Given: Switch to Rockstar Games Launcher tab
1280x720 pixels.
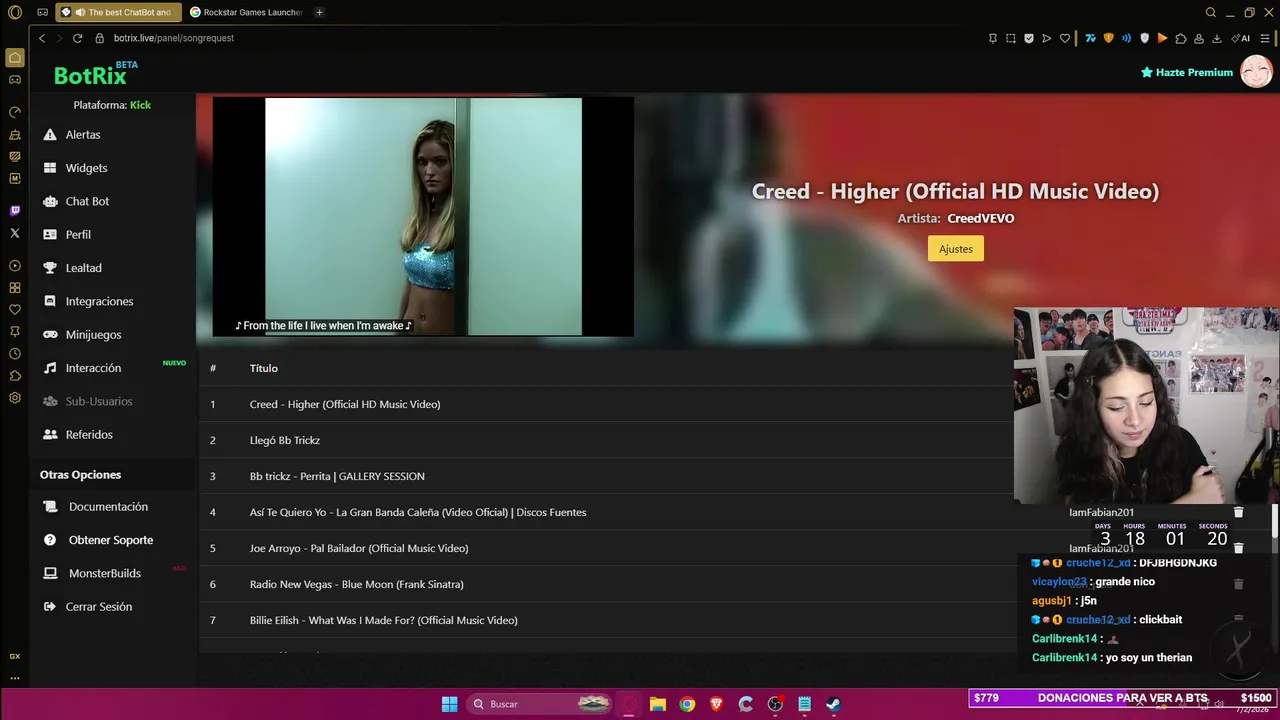Looking at the screenshot, I should pos(246,12).
